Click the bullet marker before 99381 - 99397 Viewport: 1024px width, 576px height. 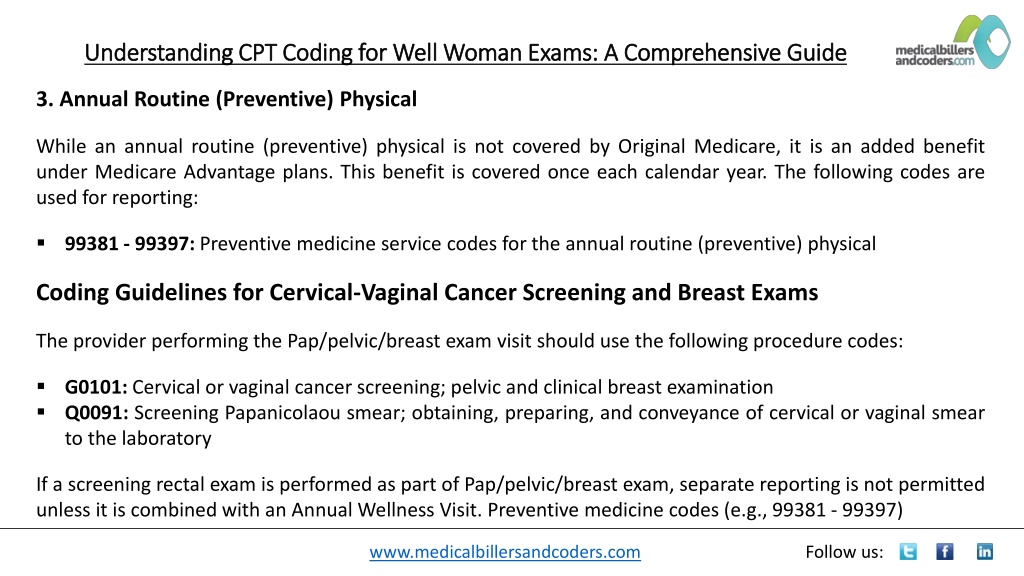(x=41, y=243)
